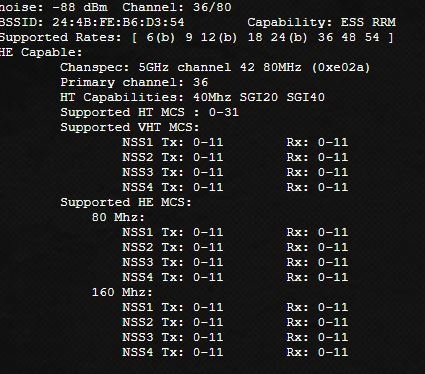Click the Primary channel: 36 line
This screenshot has width=425, height=374.
click(134, 82)
